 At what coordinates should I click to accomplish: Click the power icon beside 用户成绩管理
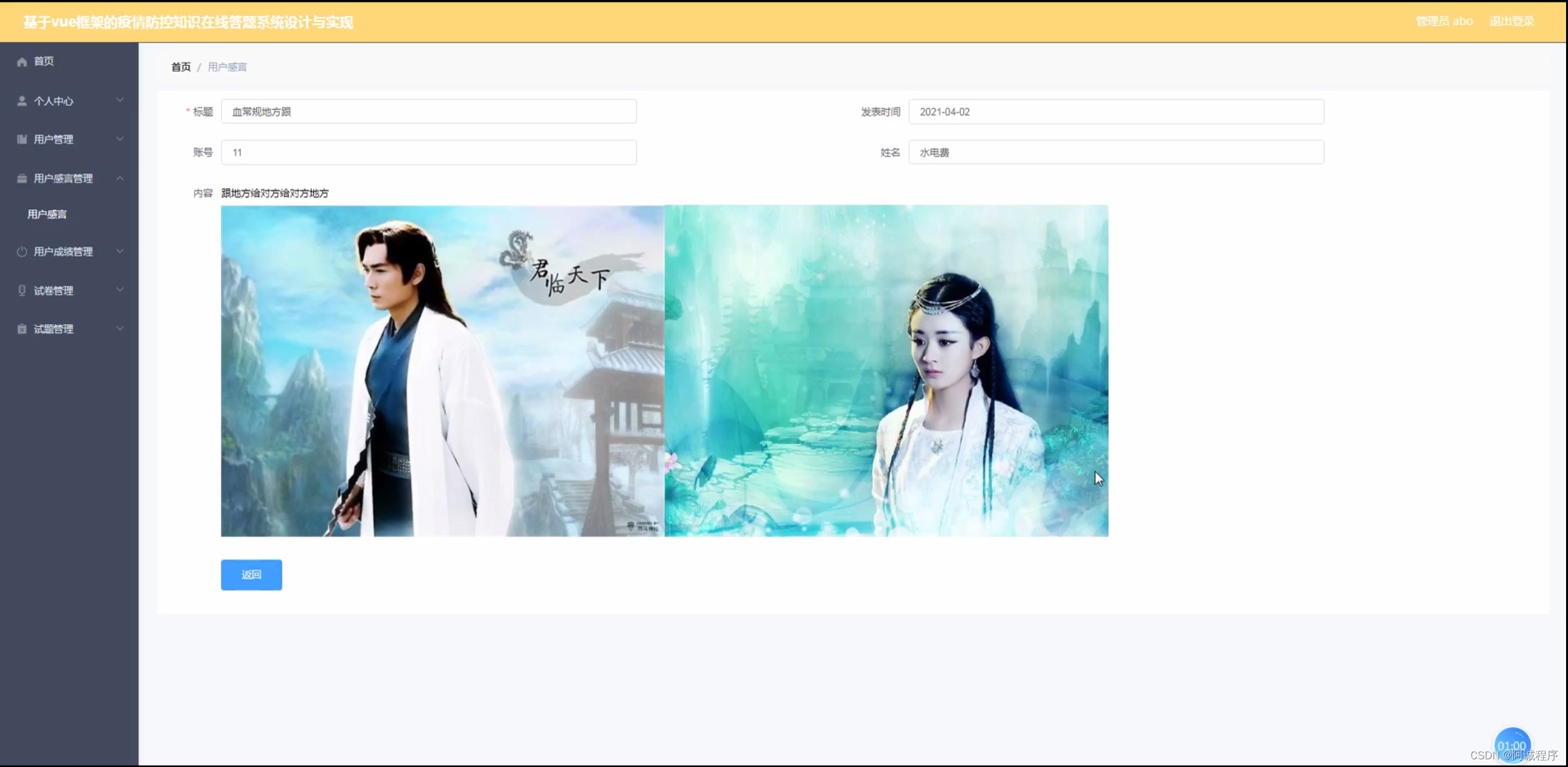coord(22,252)
